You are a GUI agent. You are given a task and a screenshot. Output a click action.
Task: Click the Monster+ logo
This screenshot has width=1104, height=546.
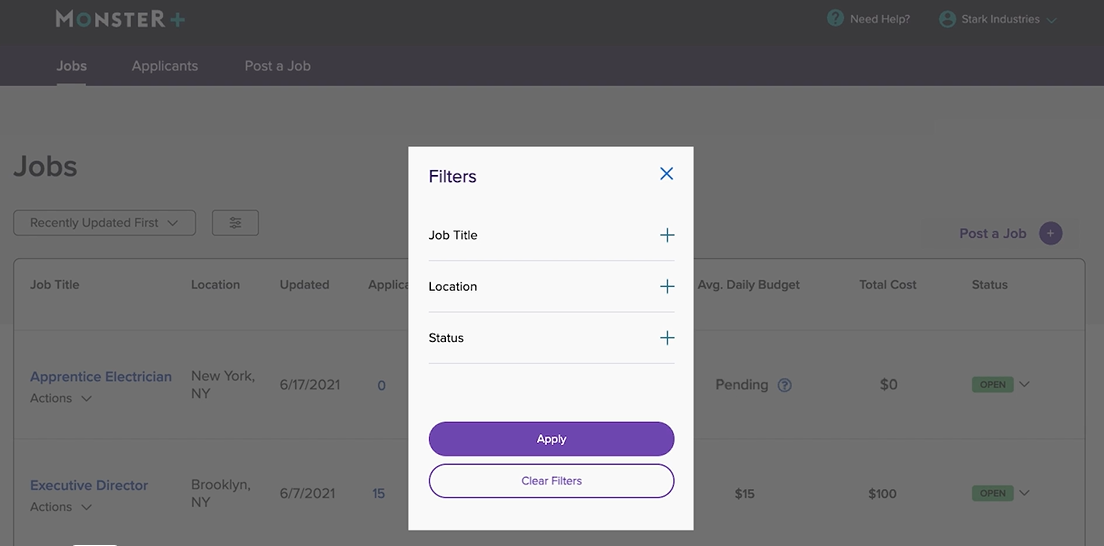(x=120, y=19)
